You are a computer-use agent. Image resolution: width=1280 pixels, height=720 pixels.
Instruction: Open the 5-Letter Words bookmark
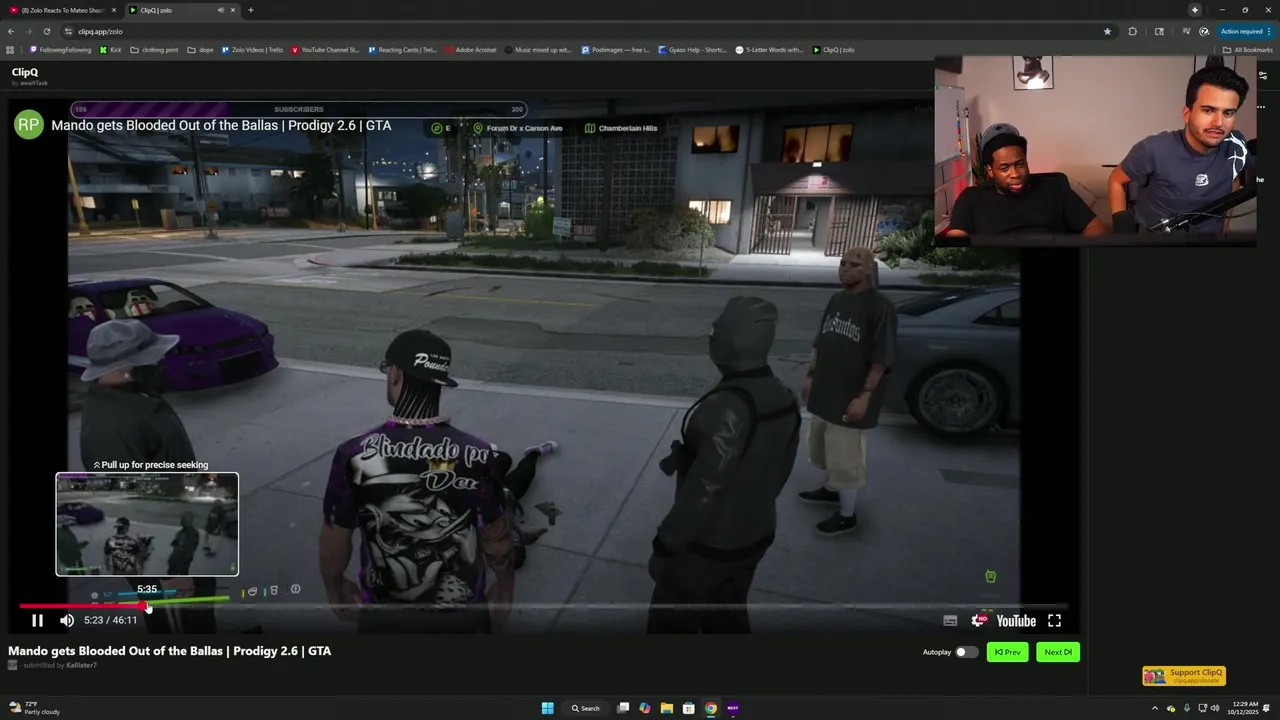click(769, 50)
